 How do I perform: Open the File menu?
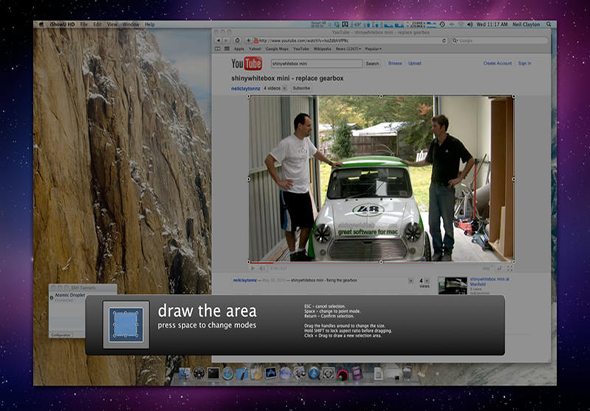point(84,24)
